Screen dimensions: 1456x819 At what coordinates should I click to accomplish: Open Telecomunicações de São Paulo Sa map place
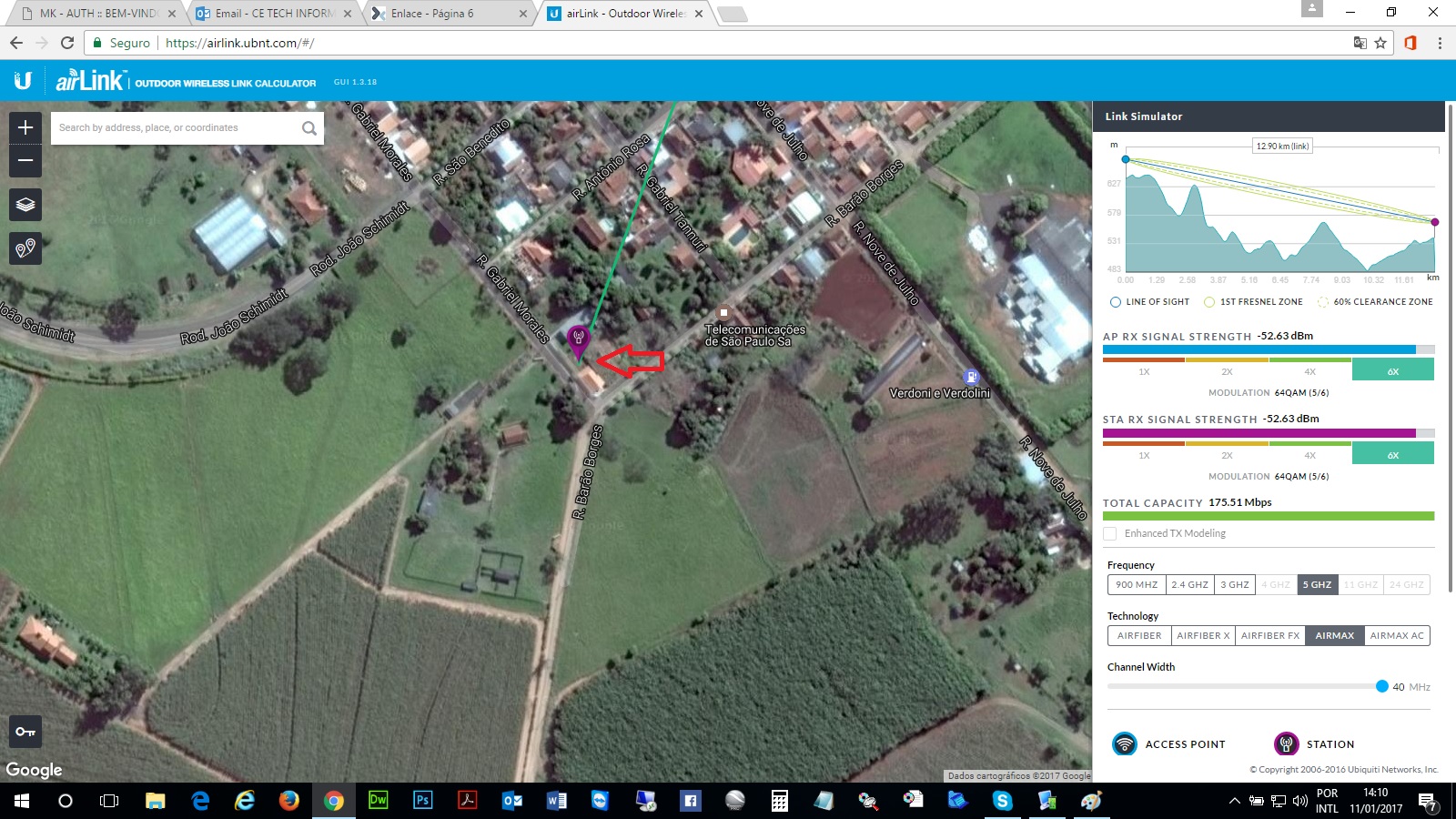click(x=754, y=335)
